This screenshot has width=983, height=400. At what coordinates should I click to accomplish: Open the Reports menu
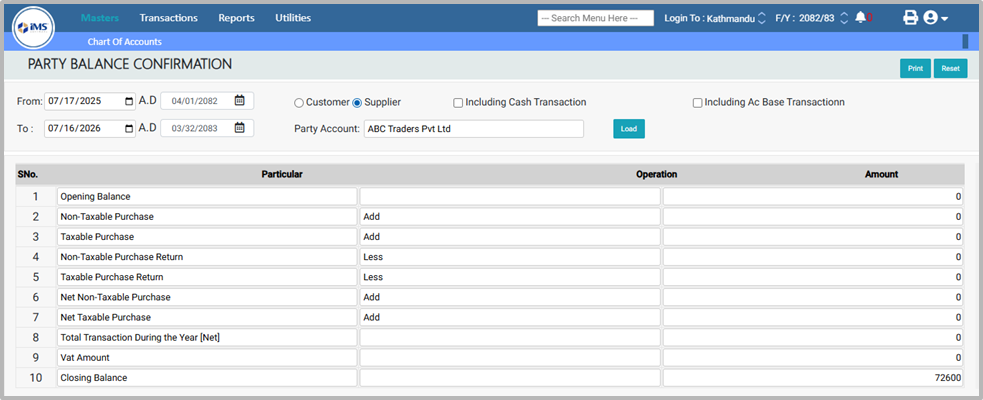(x=236, y=18)
